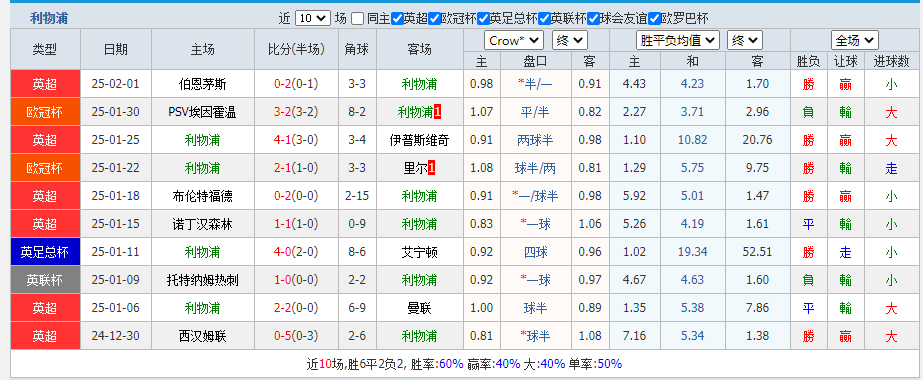Open the 4-0(2-0) score for 艾宁顿 match

point(296,253)
